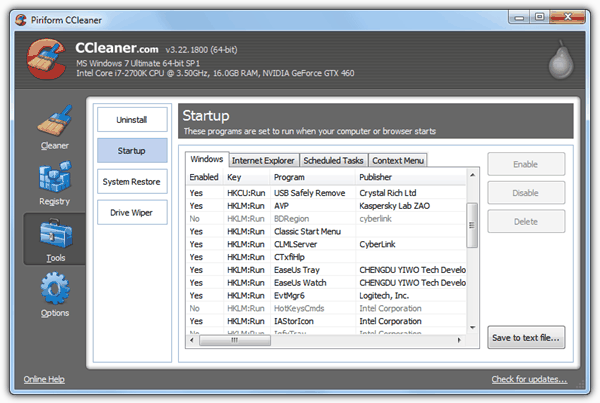Image resolution: width=600 pixels, height=403 pixels.
Task: Click the Delete button
Action: pos(526,222)
